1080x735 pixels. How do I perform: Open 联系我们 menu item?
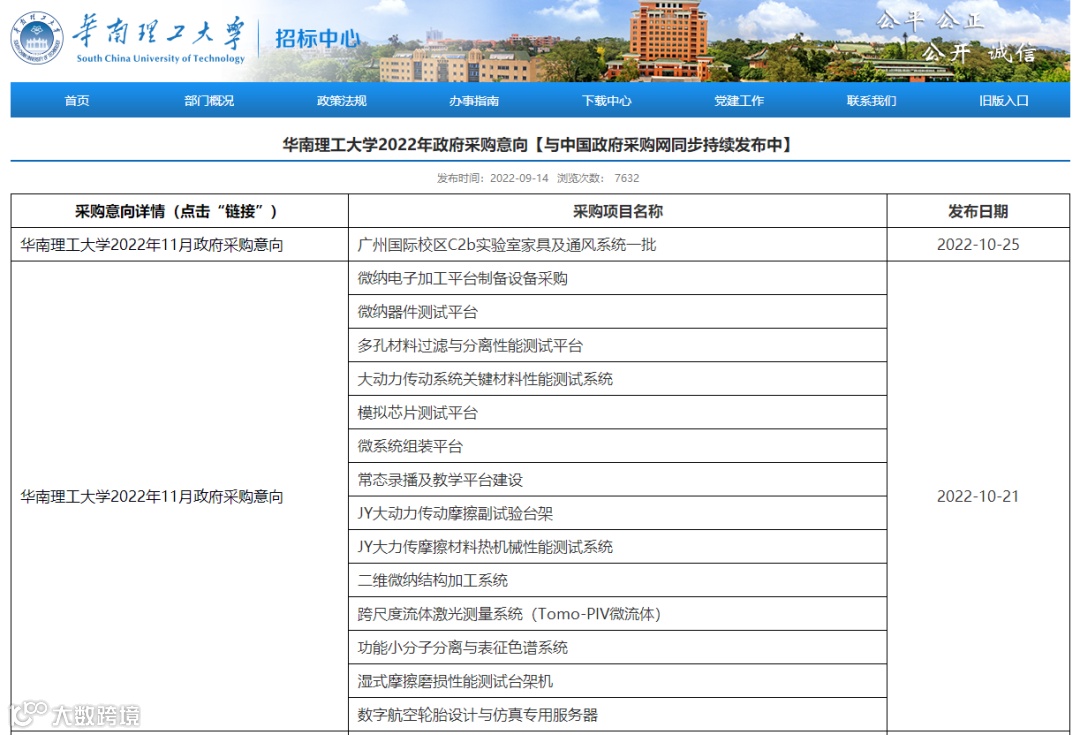[871, 101]
